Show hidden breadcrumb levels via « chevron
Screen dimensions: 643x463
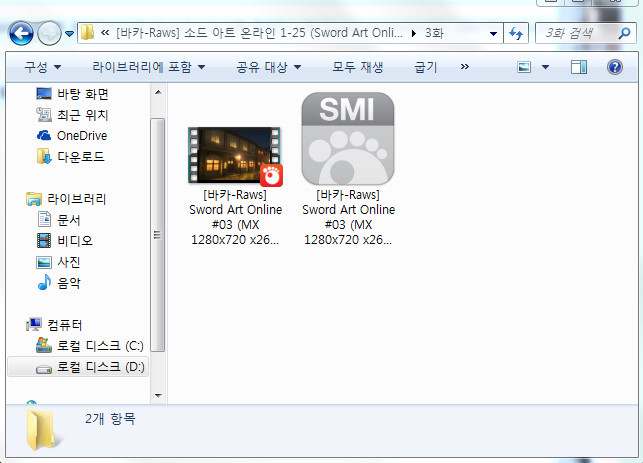(x=105, y=33)
